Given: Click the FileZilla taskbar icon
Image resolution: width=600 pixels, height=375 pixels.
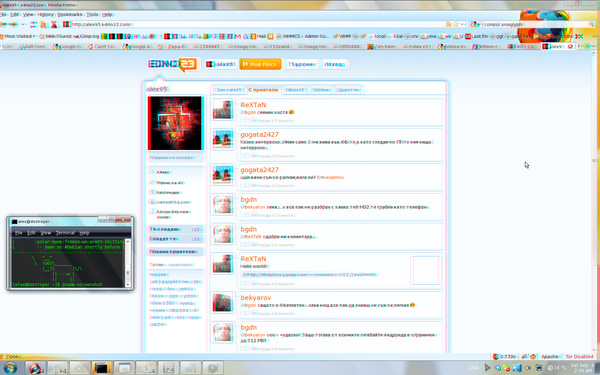Looking at the screenshot, I should (x=168, y=368).
